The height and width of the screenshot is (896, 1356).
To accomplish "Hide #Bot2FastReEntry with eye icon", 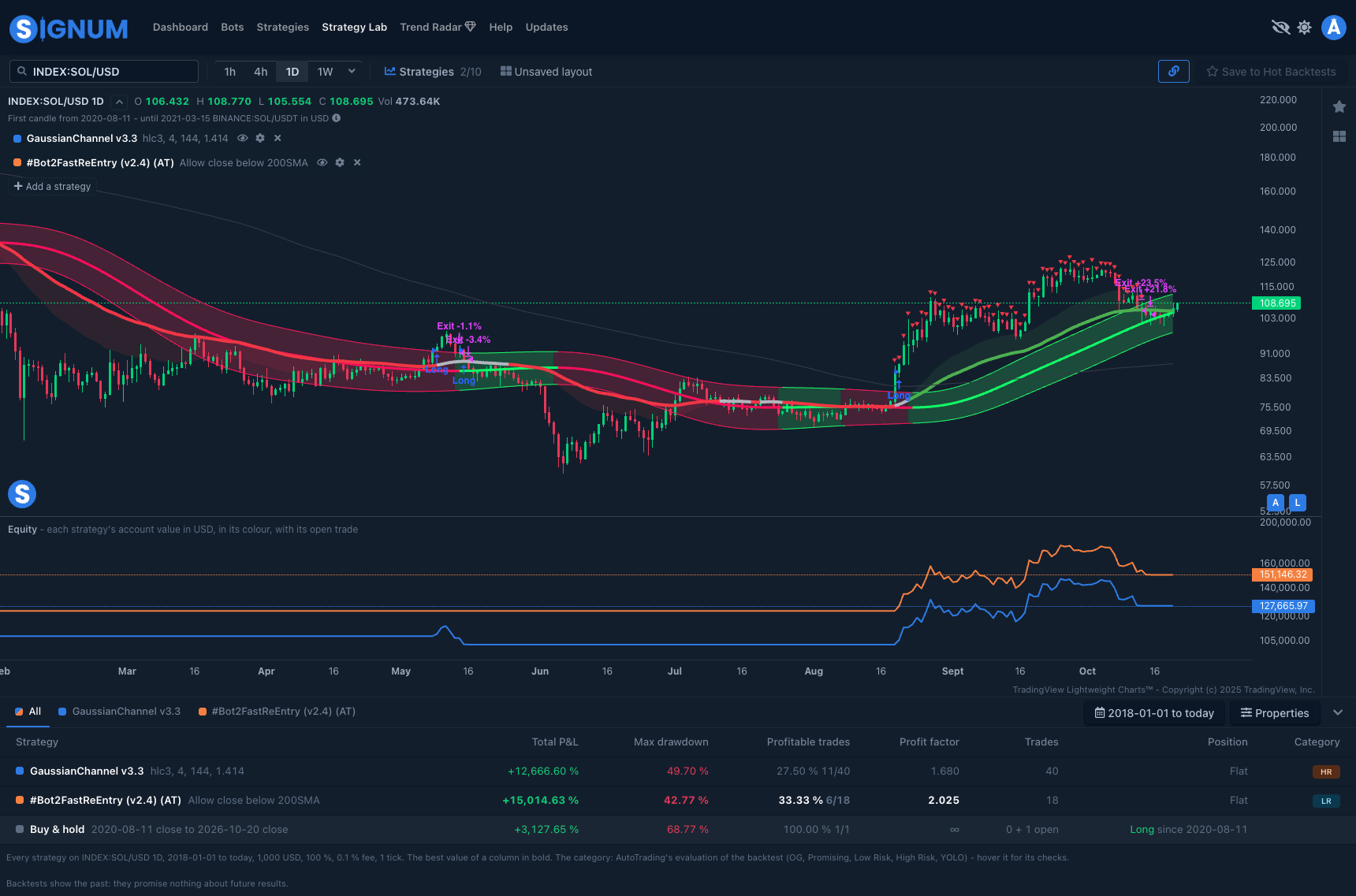I will click(322, 162).
